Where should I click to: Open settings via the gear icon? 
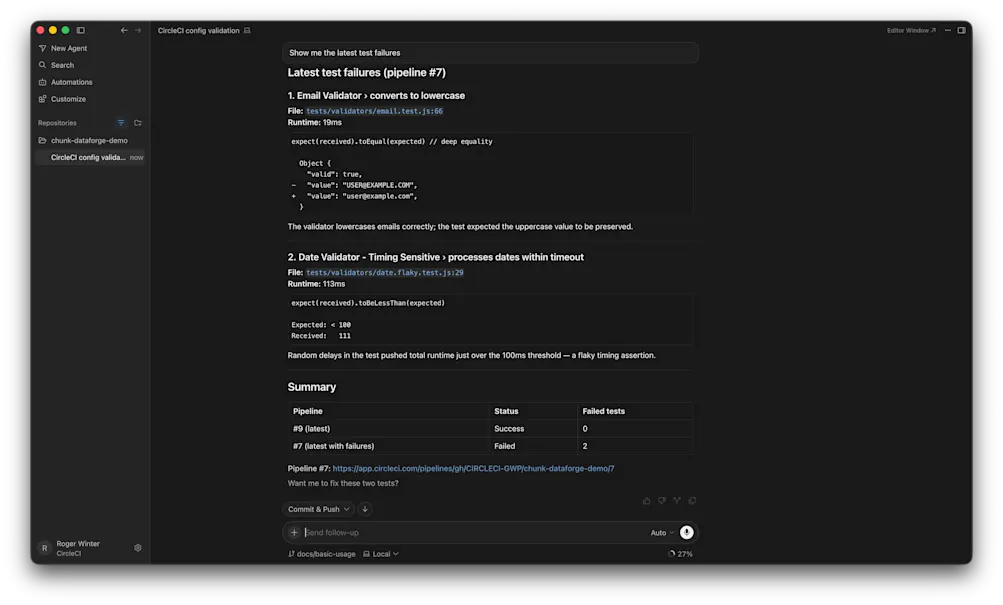tap(138, 548)
